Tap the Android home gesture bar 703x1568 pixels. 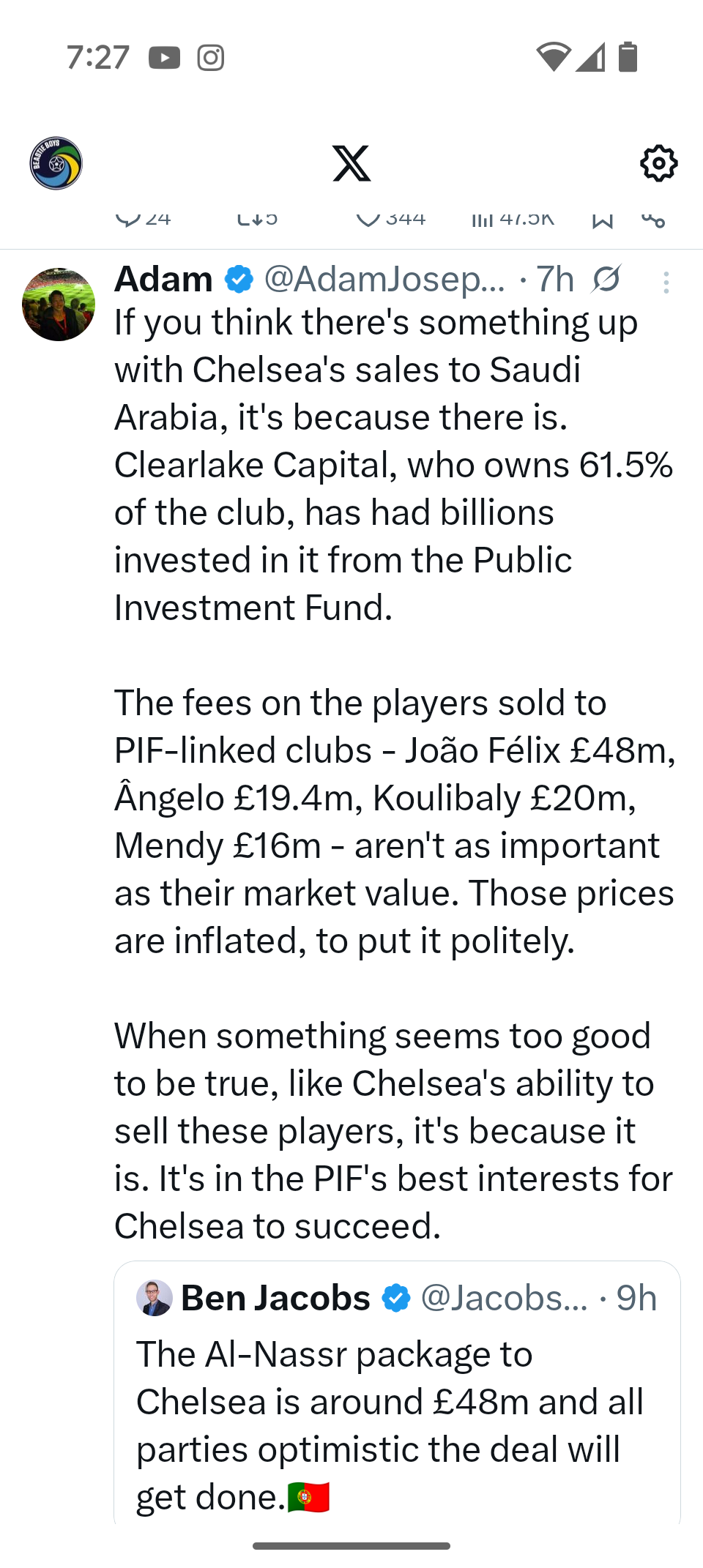(x=351, y=1546)
